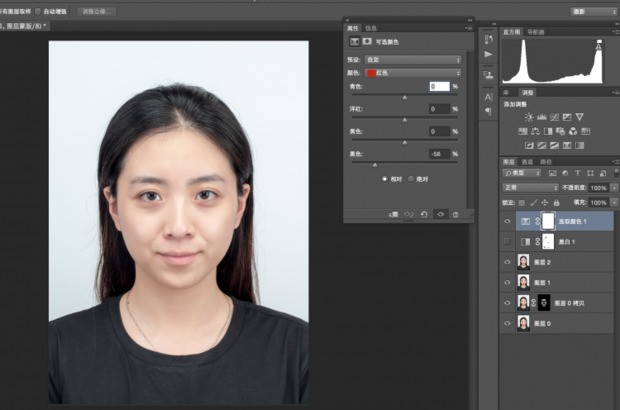Image resolution: width=620 pixels, height=410 pixels.
Task: Click the Color Balance scales icon
Action: click(x=535, y=131)
